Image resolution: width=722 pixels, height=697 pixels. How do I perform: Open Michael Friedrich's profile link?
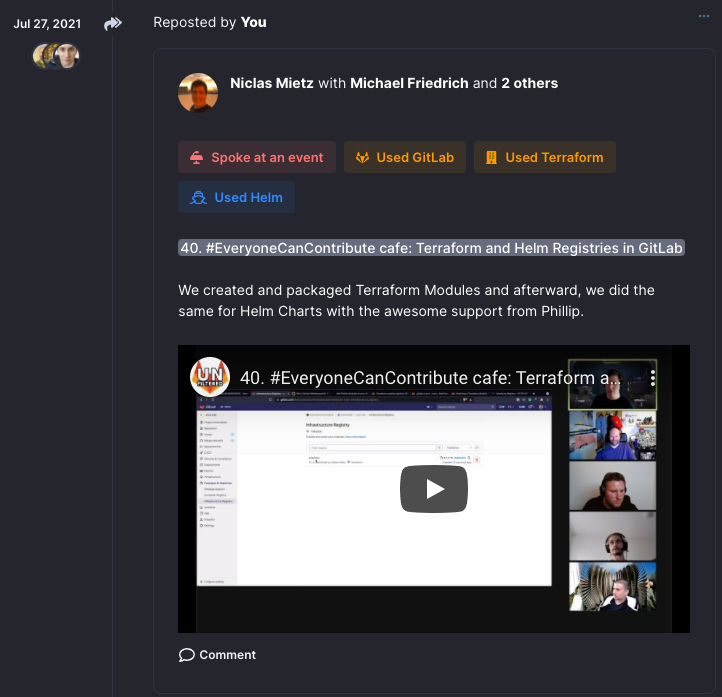409,83
